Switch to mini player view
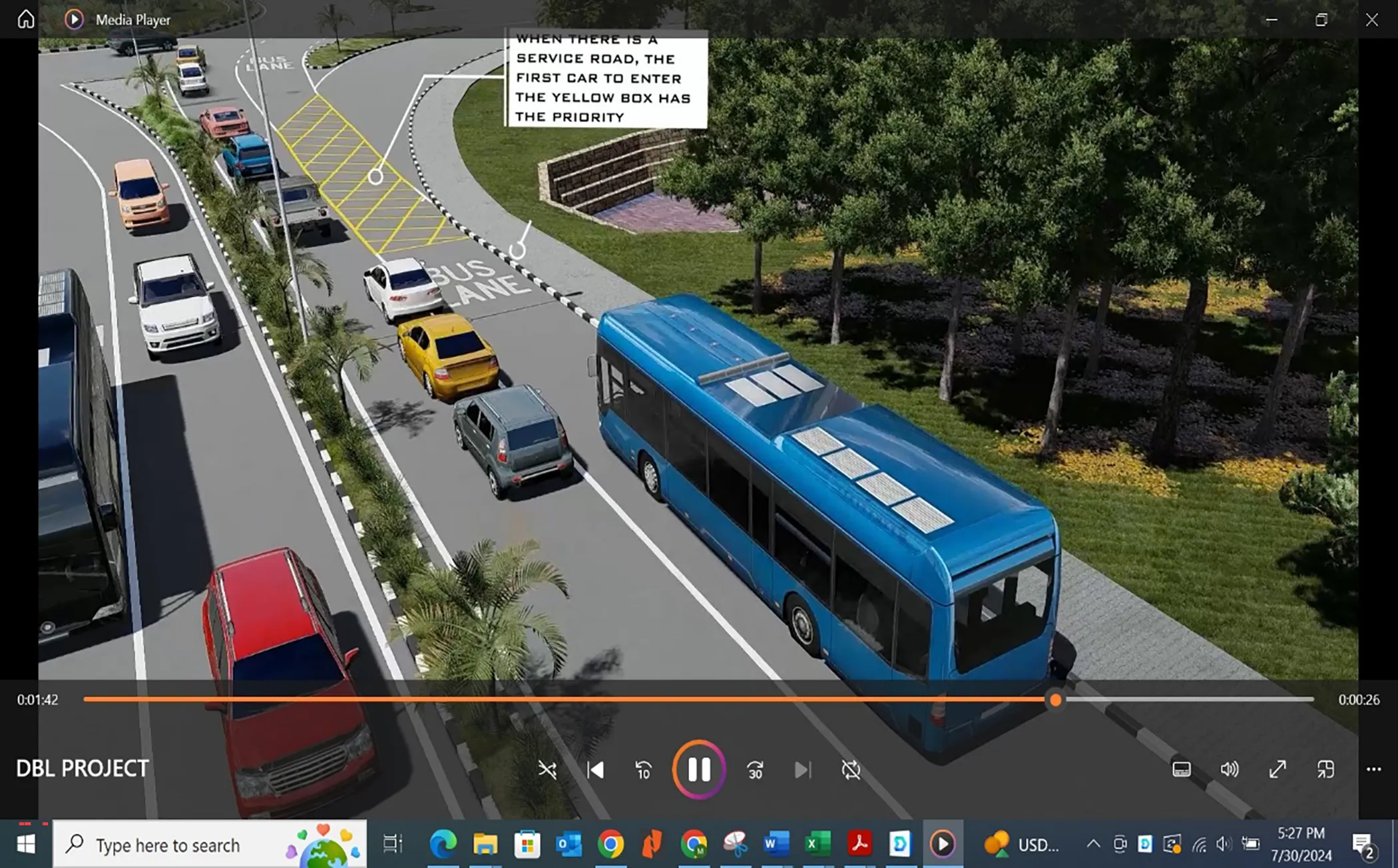This screenshot has height=868, width=1398. click(x=1325, y=769)
